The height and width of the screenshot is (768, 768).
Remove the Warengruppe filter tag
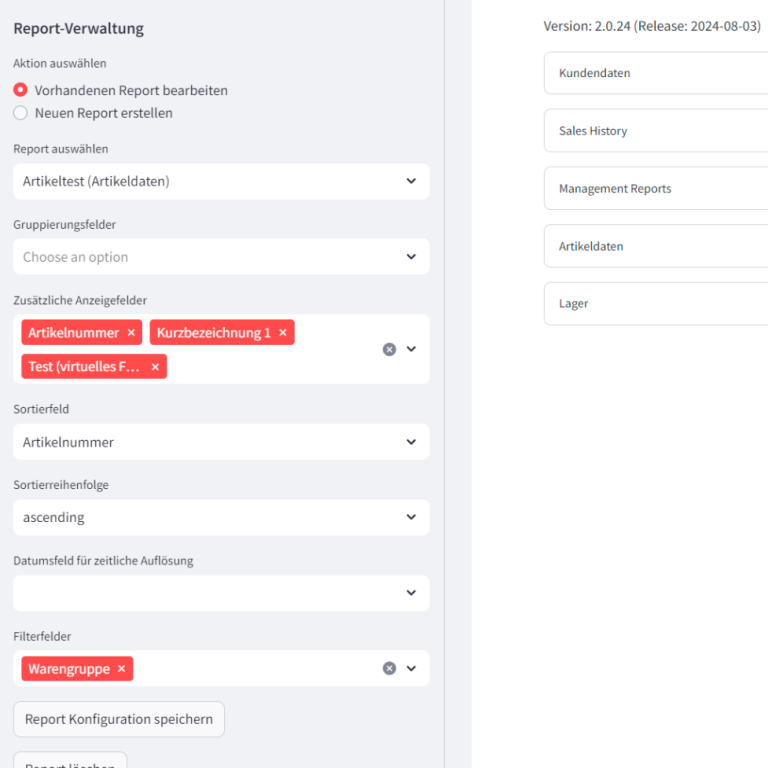[121, 669]
